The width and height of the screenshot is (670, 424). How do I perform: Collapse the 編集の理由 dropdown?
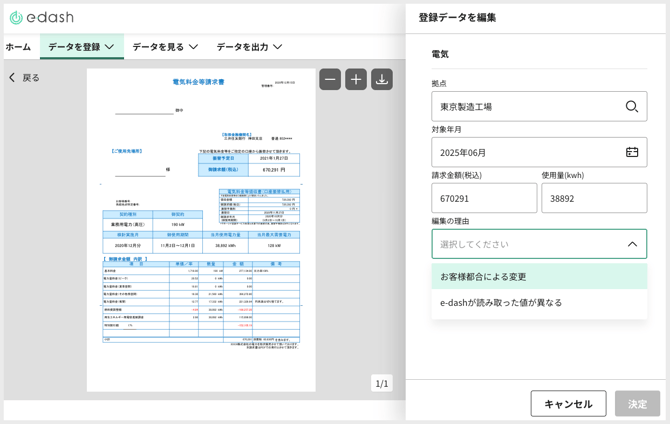click(x=631, y=244)
